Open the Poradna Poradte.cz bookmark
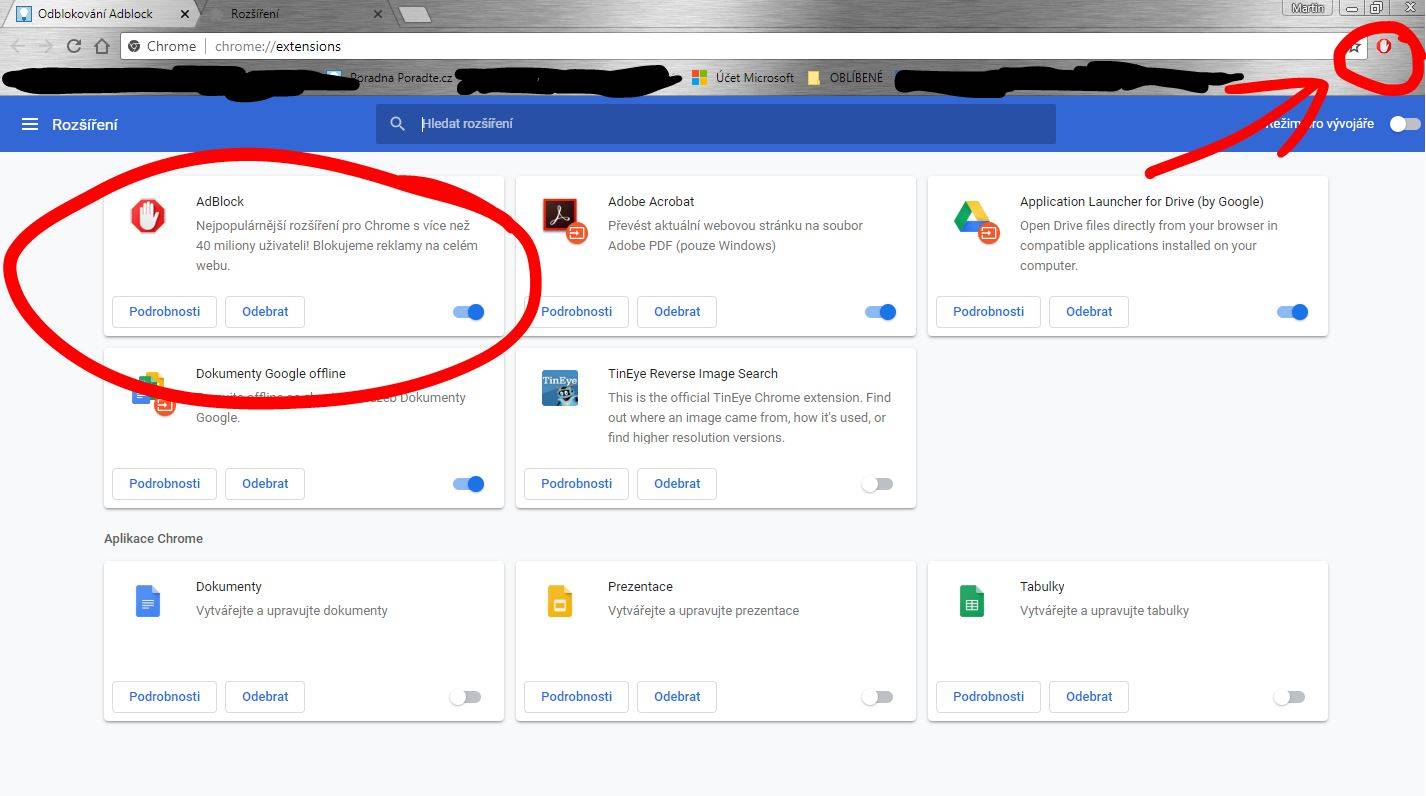The width and height of the screenshot is (1426, 796). click(x=390, y=77)
